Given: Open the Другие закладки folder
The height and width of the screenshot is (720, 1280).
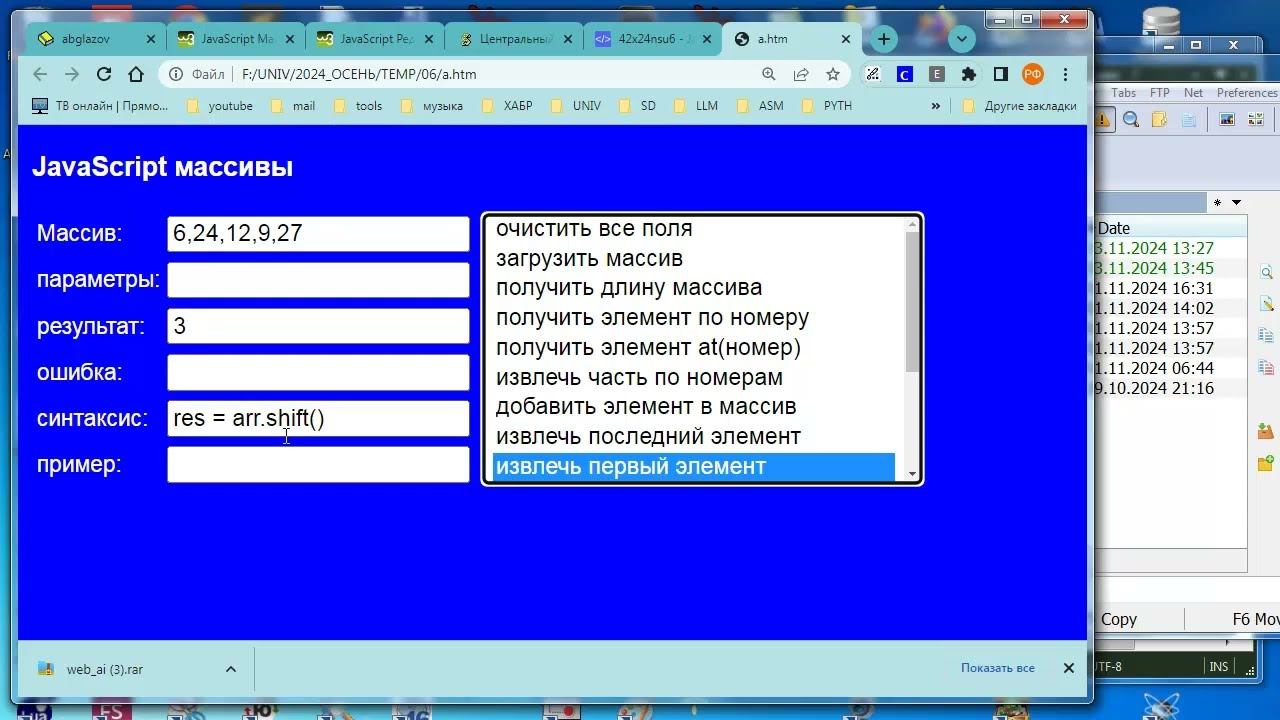Looking at the screenshot, I should (x=1019, y=106).
